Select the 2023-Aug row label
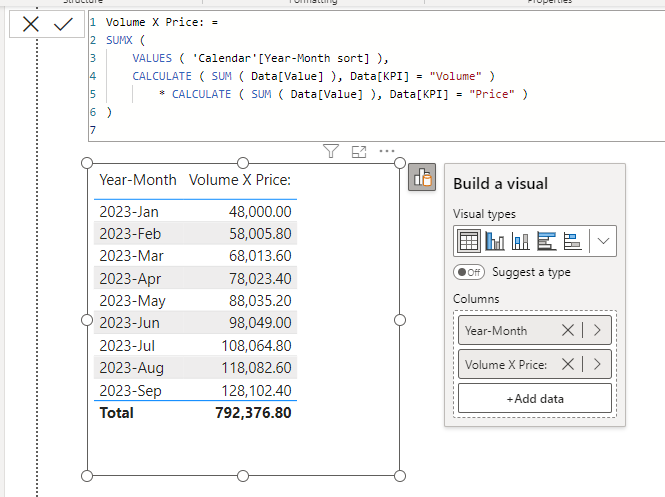 click(131, 368)
